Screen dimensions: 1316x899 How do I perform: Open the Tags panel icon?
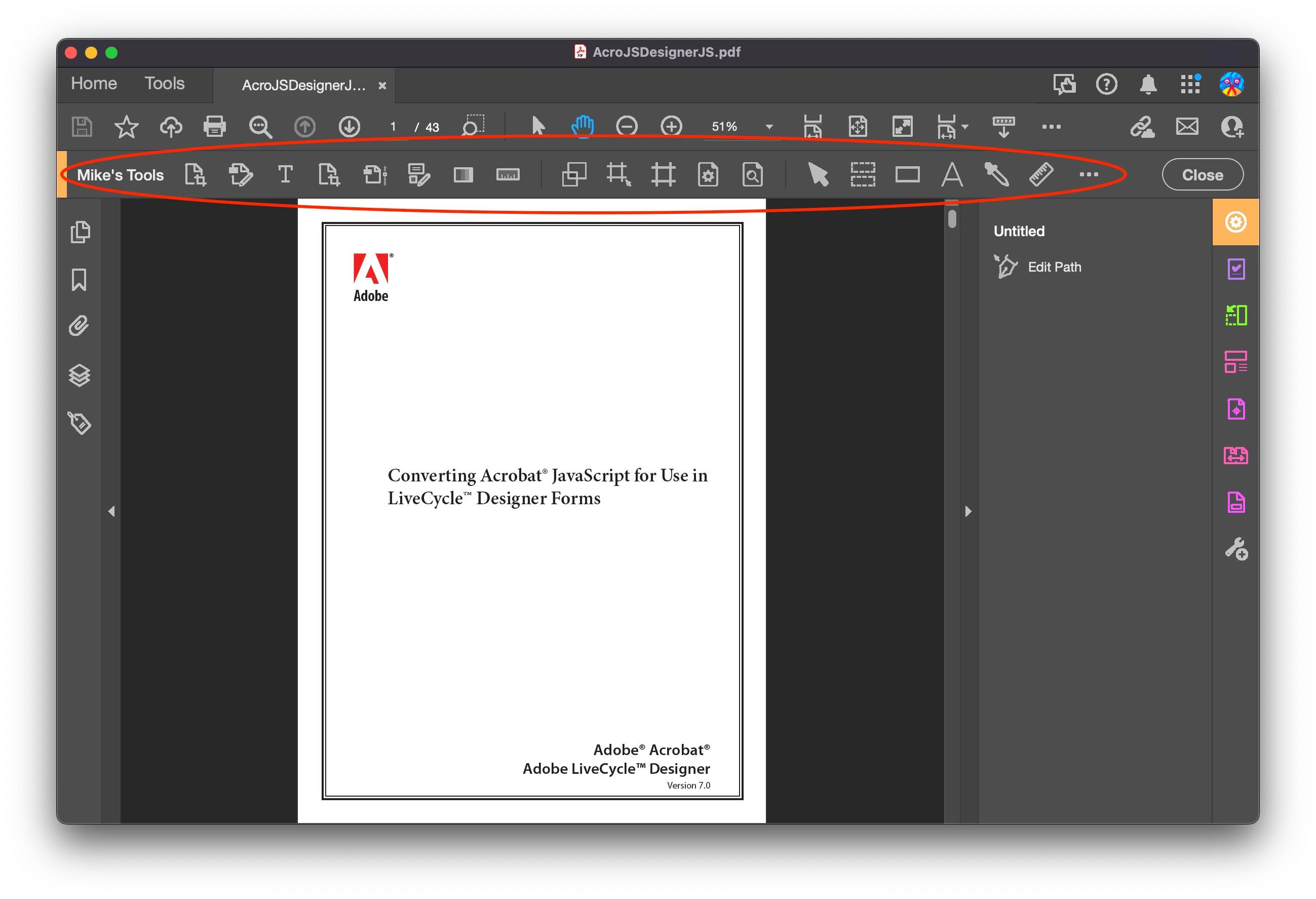click(x=80, y=423)
